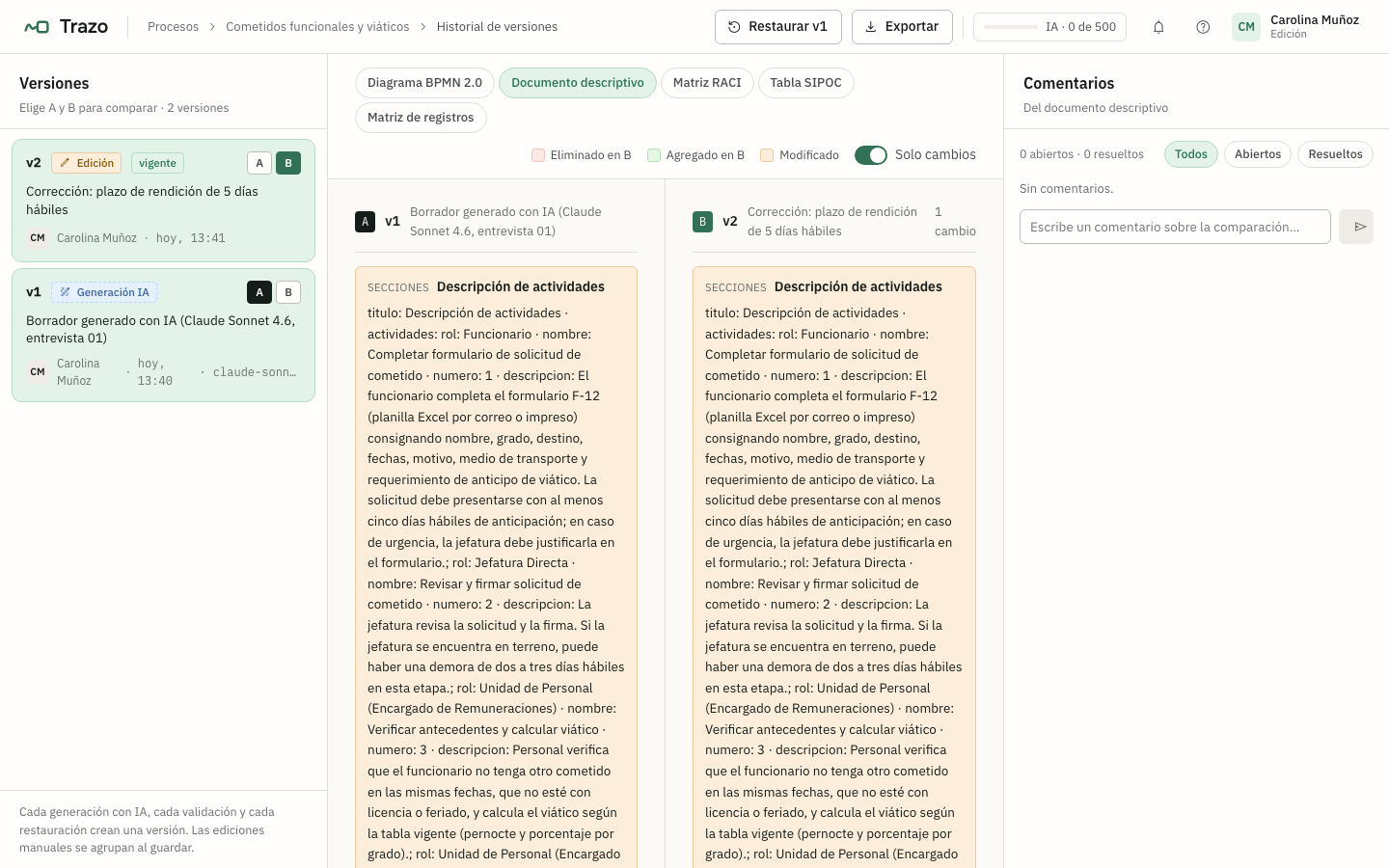Set v2 as version B

pos(288,163)
